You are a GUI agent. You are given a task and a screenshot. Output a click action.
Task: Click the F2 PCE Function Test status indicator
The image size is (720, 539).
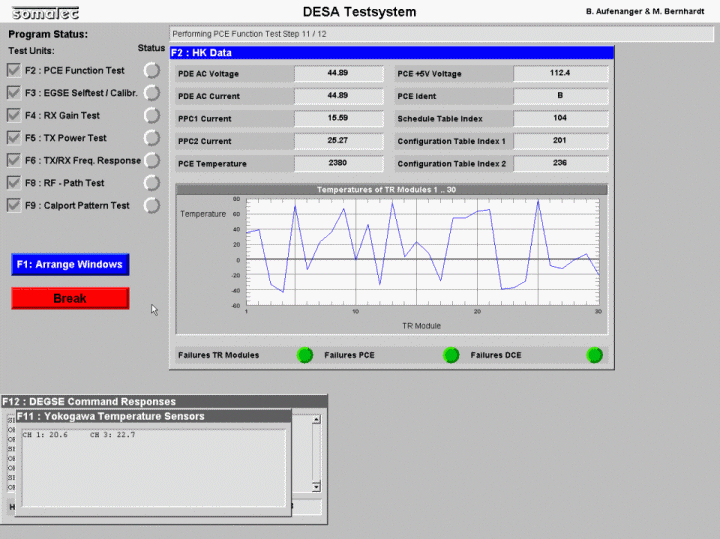tap(152, 70)
